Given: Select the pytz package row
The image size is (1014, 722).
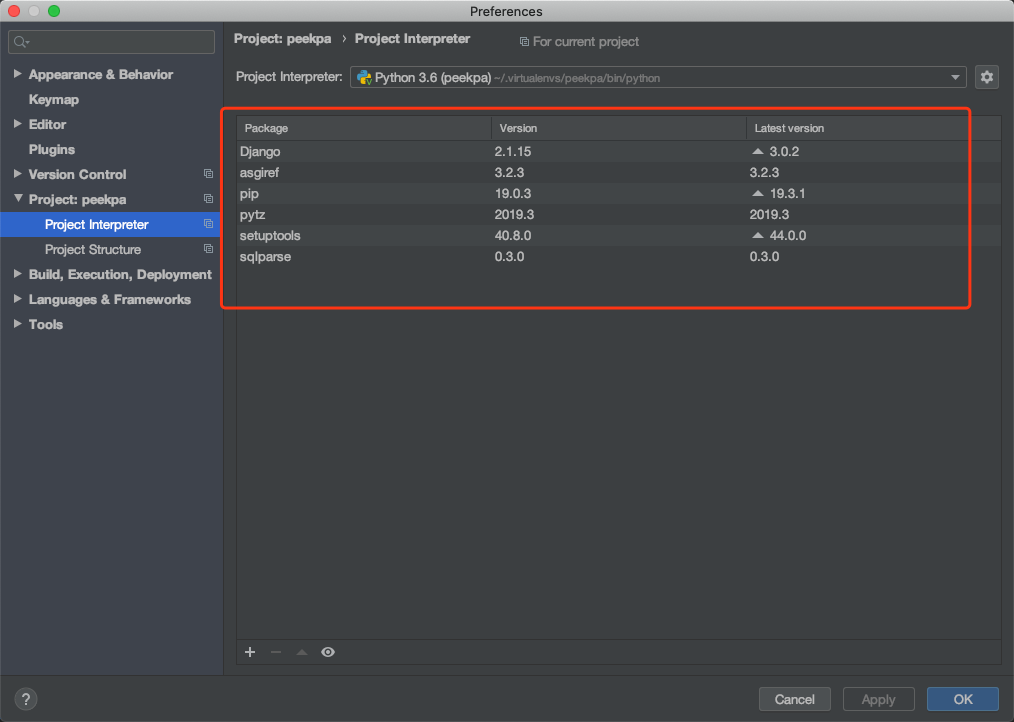Looking at the screenshot, I should tap(619, 215).
